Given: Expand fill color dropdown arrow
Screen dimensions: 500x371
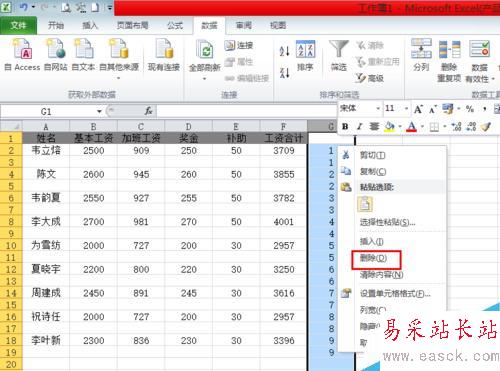Looking at the screenshot, I should [400, 127].
